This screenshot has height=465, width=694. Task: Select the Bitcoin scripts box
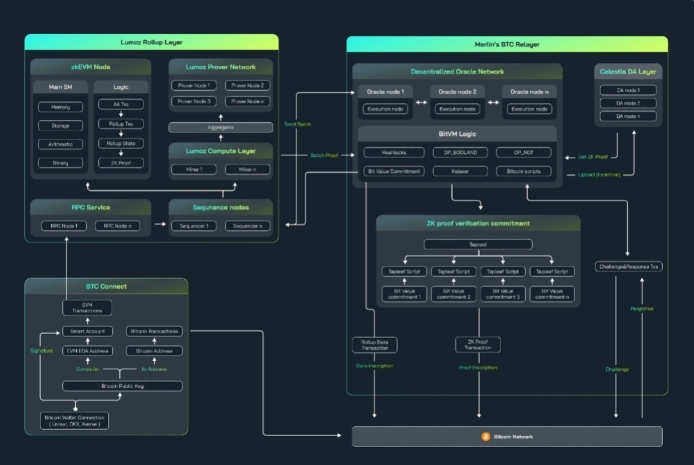(x=524, y=171)
